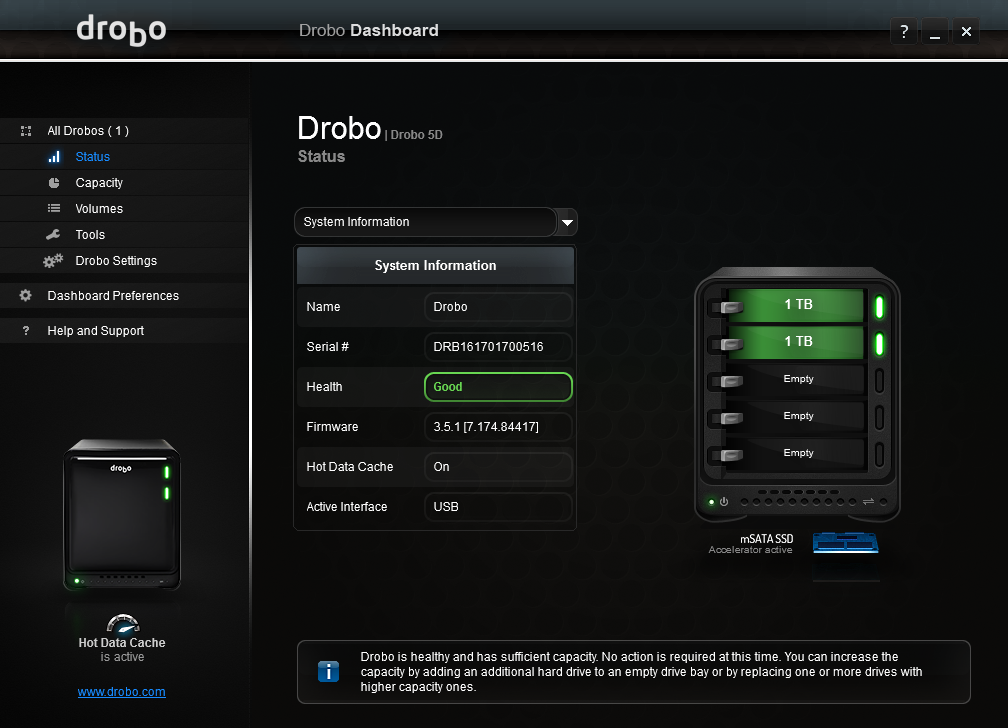Close the Drobo Dashboard window

coord(966,32)
